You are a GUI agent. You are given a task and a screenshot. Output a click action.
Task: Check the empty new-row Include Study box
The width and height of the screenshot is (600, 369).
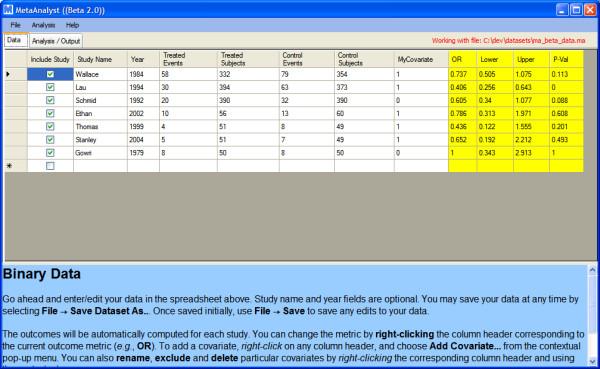50,166
